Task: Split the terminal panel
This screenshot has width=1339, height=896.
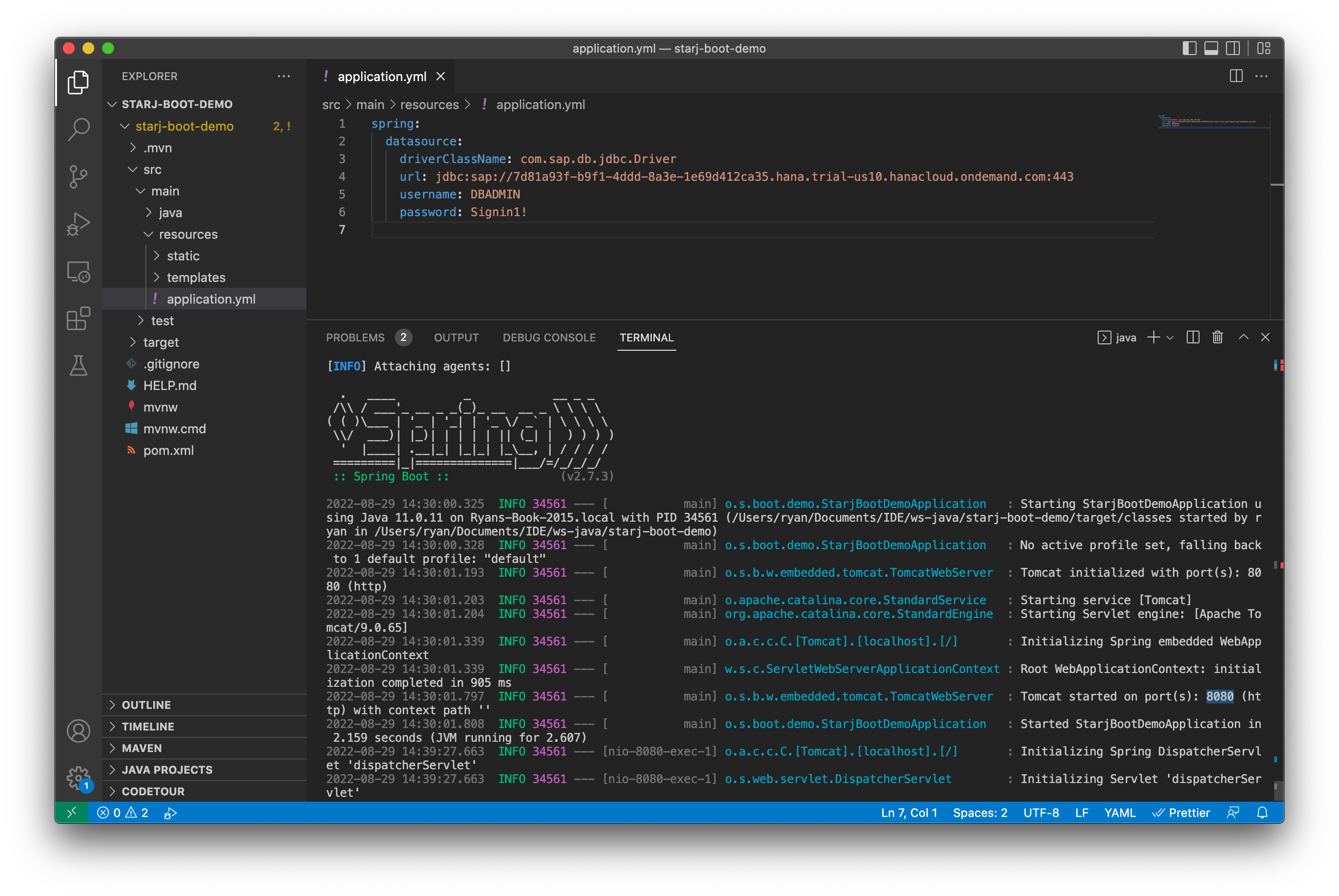Action: pos(1192,337)
